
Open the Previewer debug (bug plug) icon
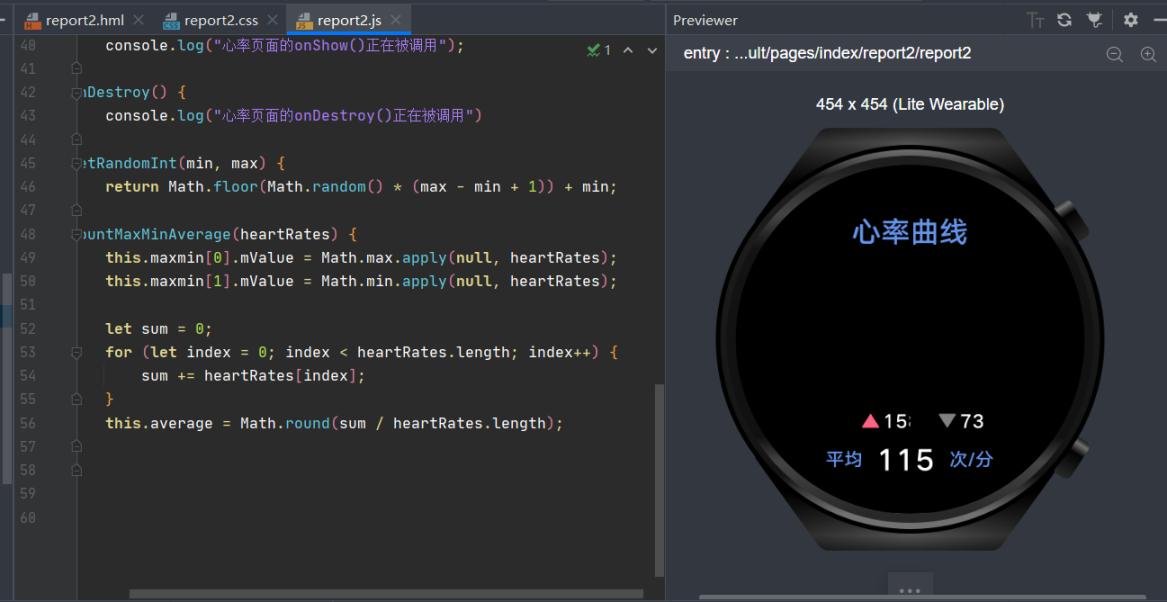coord(1095,20)
